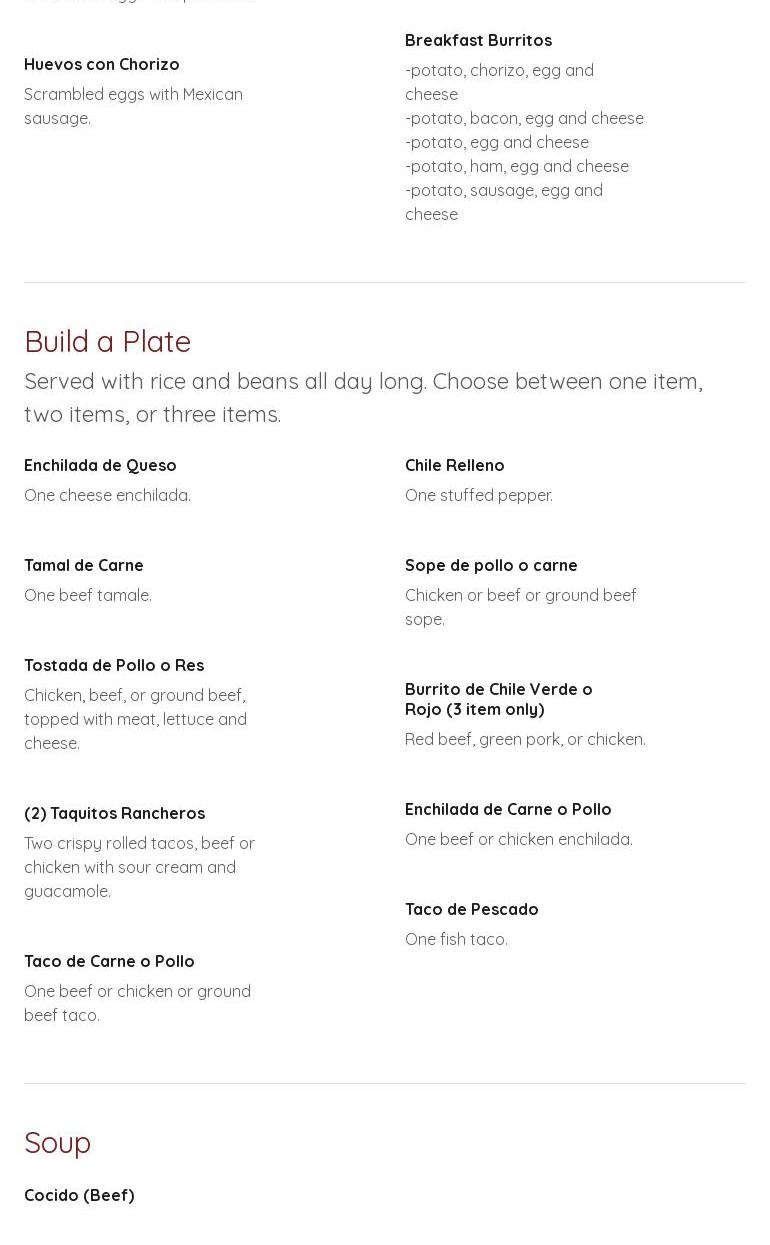Click Sope de pollo o carne title
The height and width of the screenshot is (1245, 770).
coord(491,565)
